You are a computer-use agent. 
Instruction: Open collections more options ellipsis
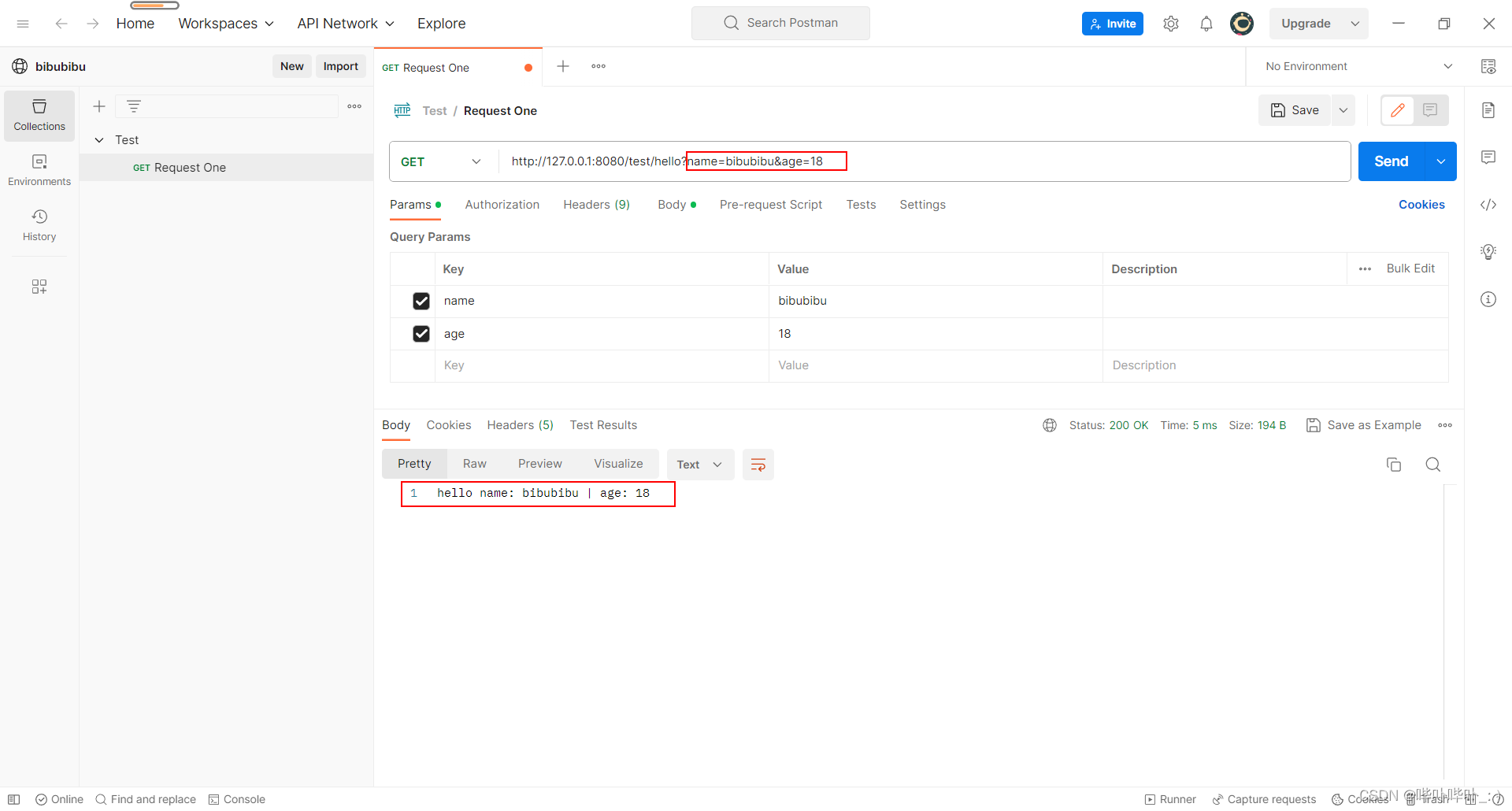tap(354, 106)
